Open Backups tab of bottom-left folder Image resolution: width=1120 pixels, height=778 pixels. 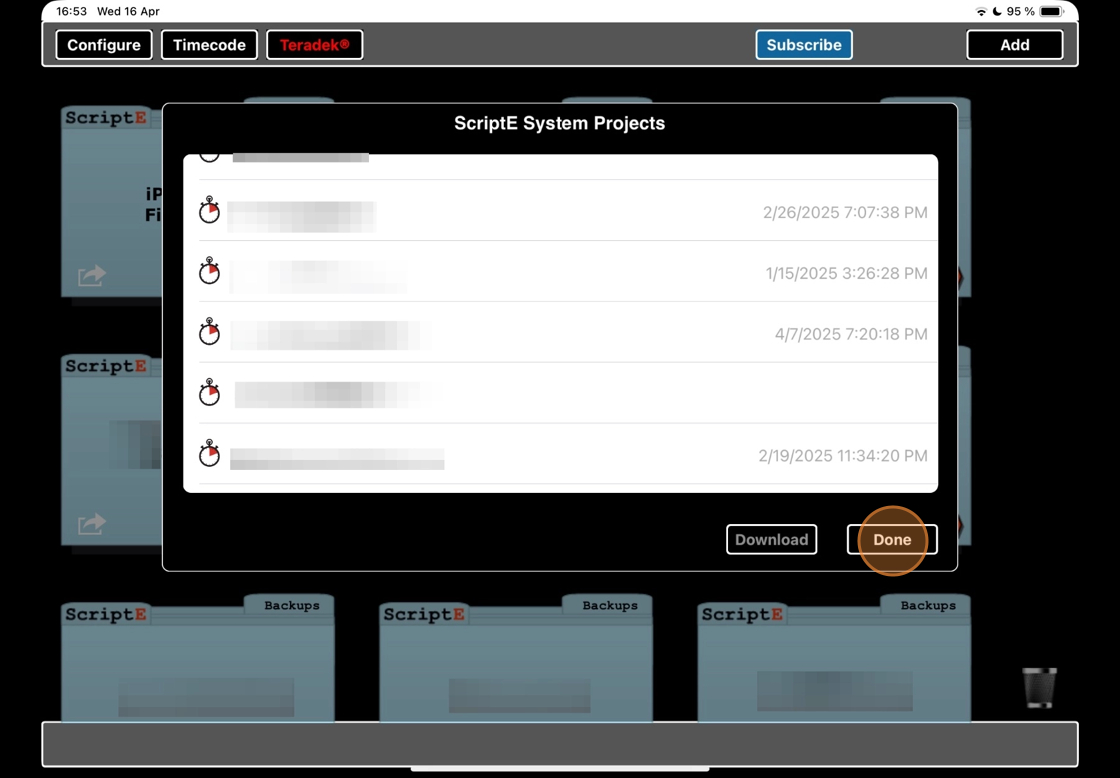coord(291,605)
